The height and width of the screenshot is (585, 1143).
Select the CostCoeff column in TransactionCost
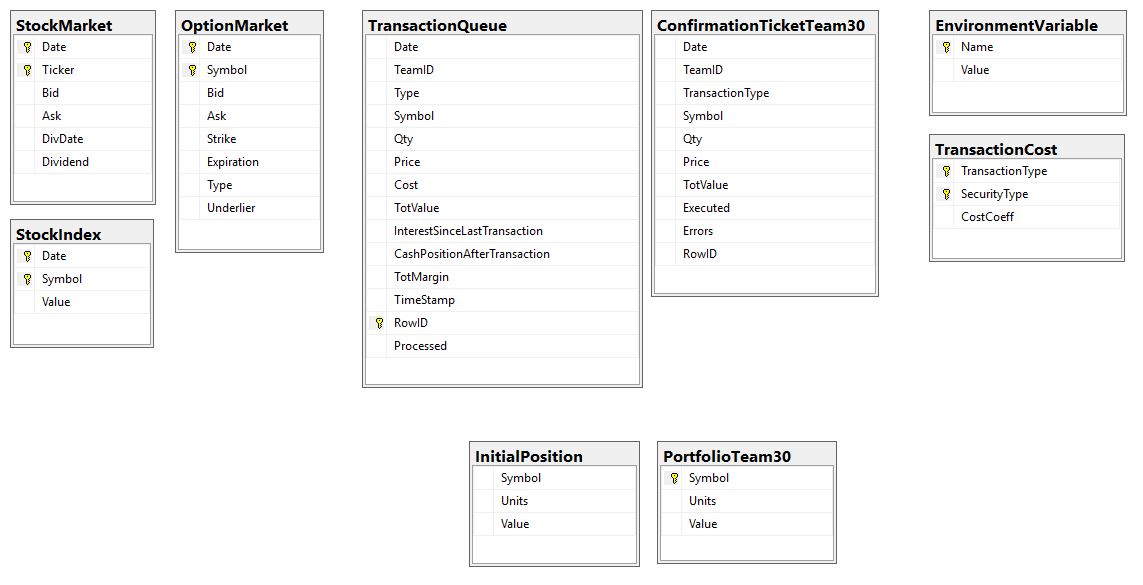pyautogui.click(x=987, y=217)
